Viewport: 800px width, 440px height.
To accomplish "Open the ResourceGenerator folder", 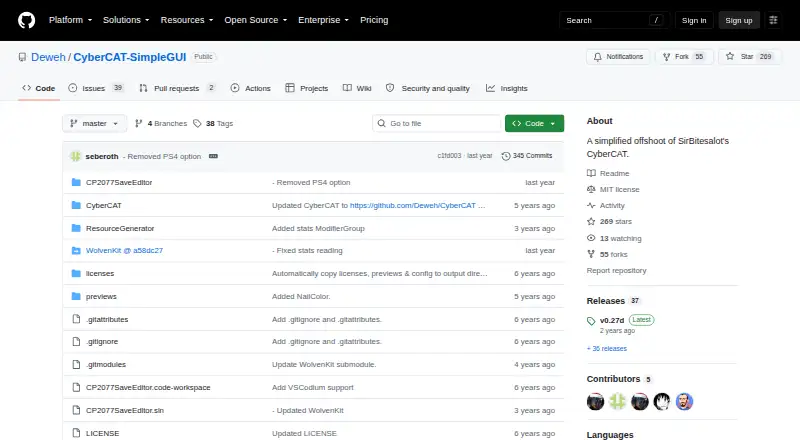I will (120, 228).
